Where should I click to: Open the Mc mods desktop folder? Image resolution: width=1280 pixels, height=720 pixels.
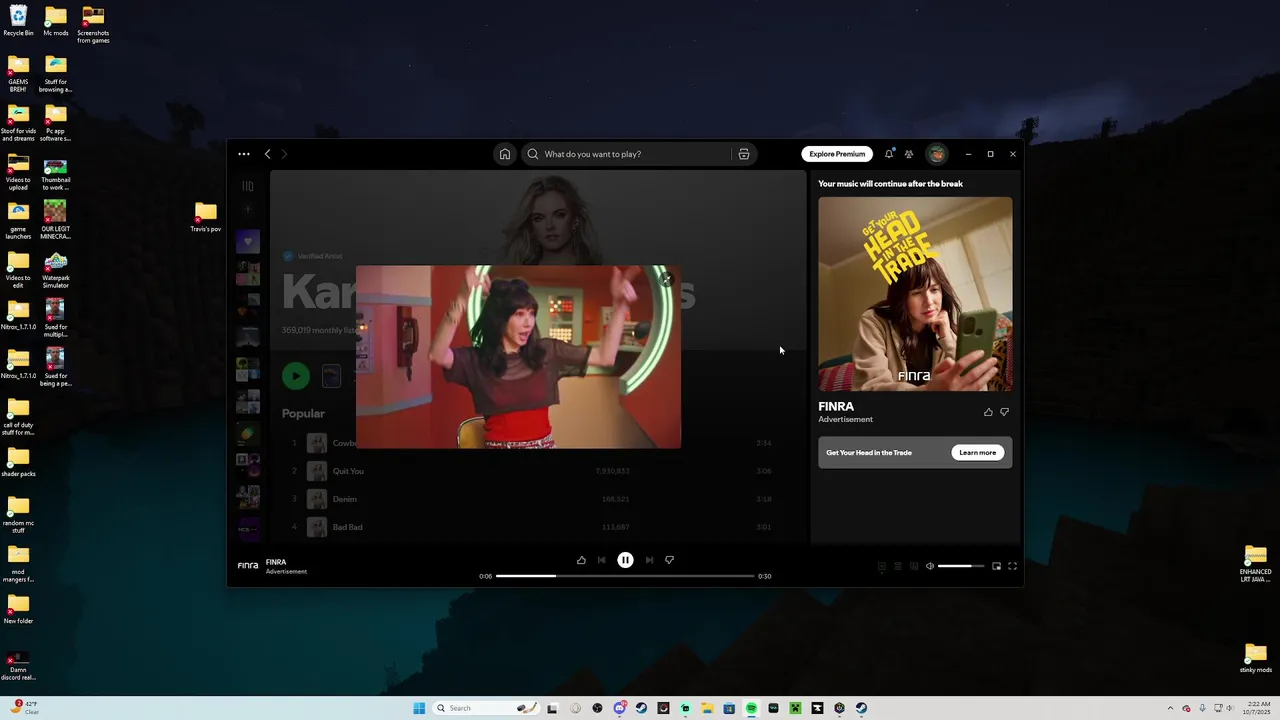click(x=56, y=21)
